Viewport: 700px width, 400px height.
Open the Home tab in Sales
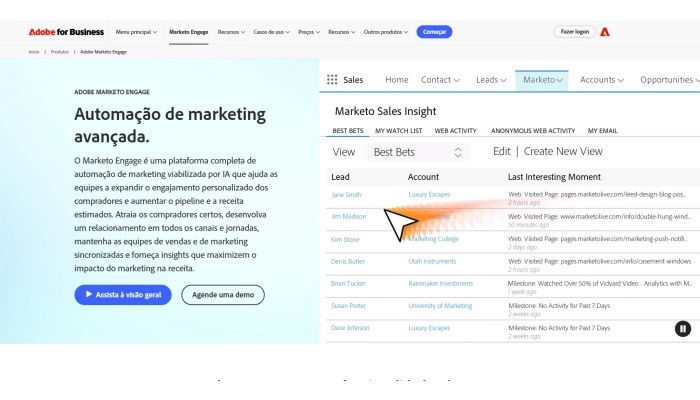396,79
